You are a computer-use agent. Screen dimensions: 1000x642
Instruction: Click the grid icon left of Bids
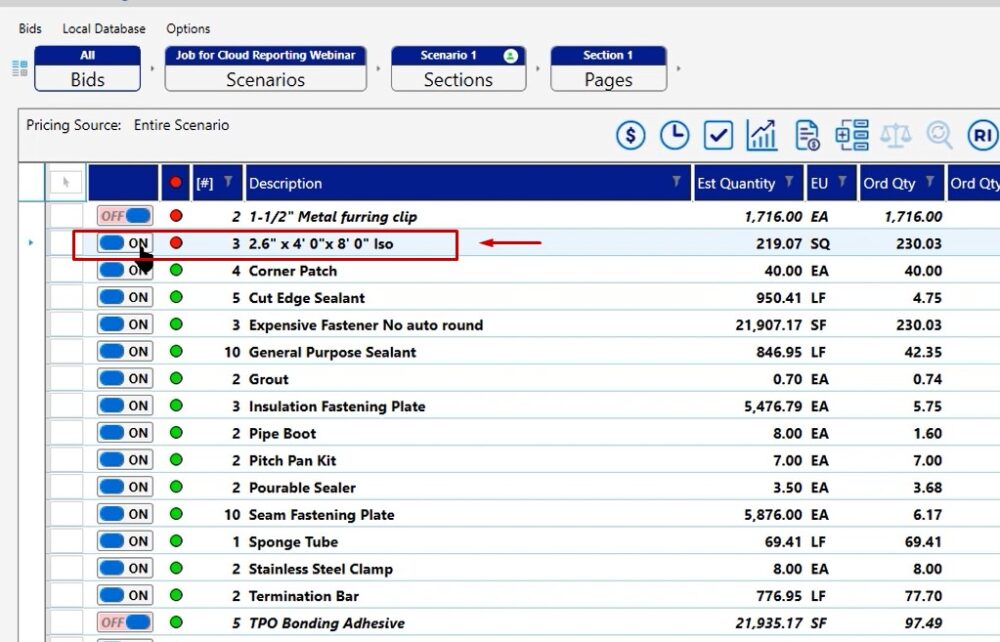[x=19, y=69]
